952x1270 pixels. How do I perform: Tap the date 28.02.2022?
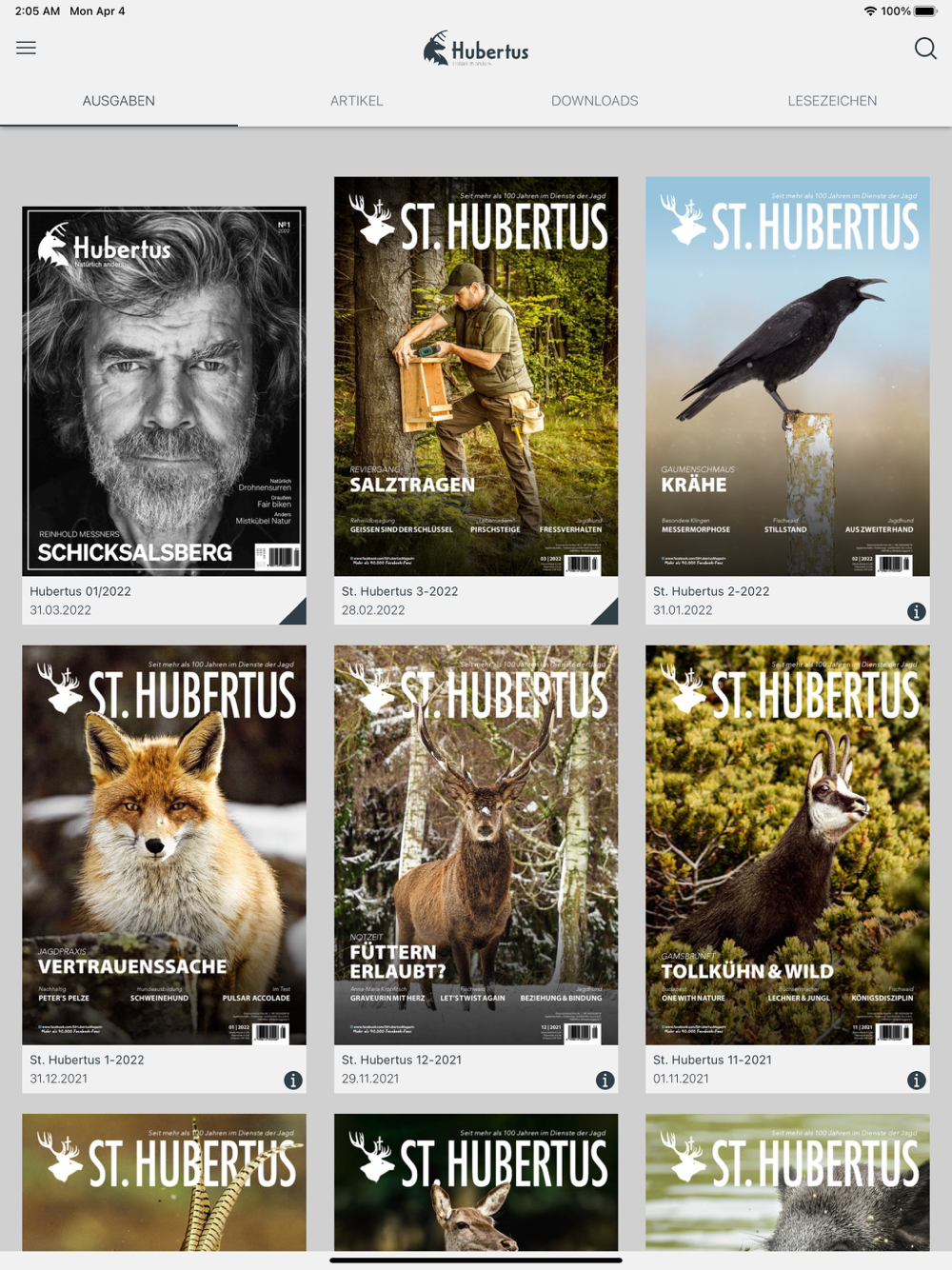click(x=373, y=610)
